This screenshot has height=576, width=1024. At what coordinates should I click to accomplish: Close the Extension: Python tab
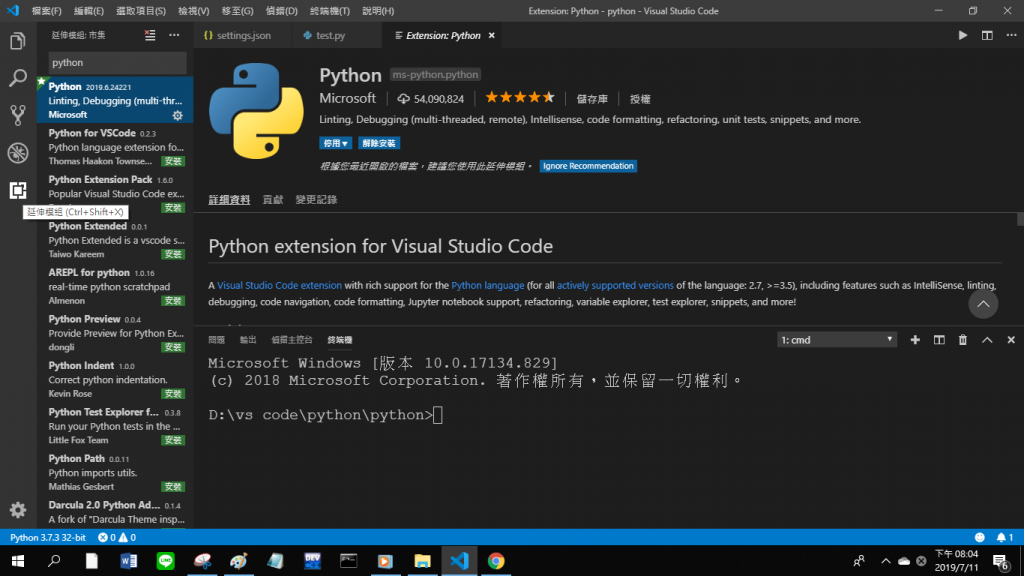tap(492, 35)
